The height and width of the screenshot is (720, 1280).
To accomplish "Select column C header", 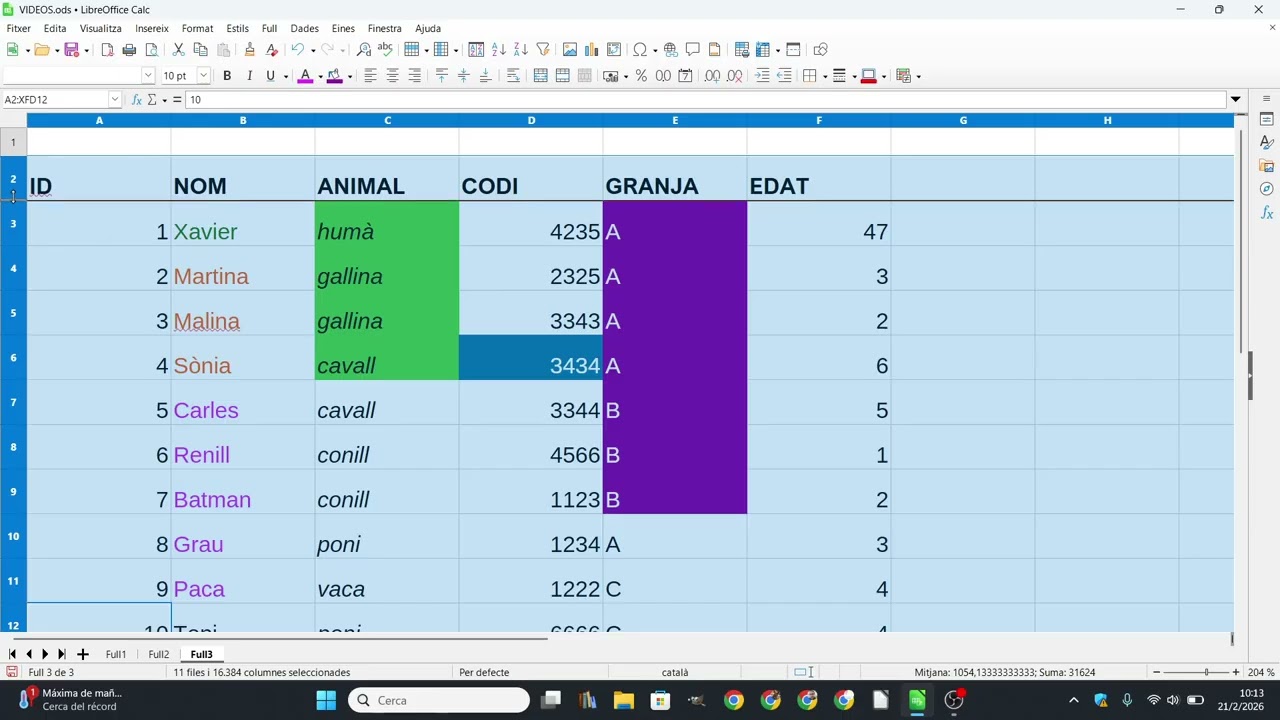I will pyautogui.click(x=387, y=120).
